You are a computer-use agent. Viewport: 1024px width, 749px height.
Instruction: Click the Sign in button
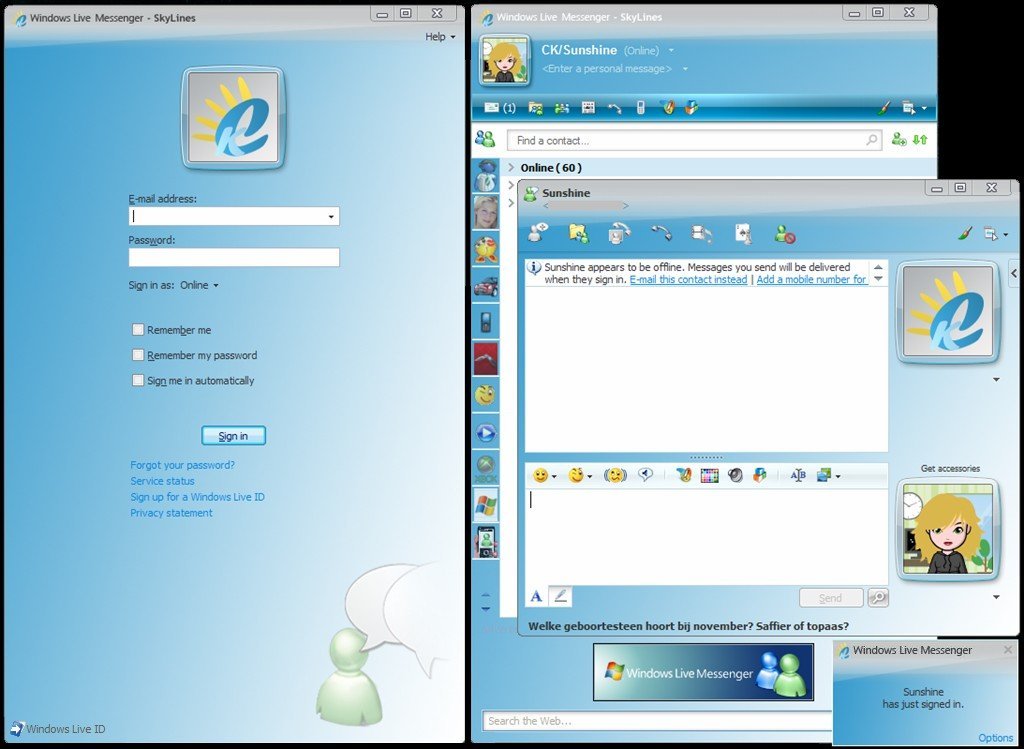point(233,436)
